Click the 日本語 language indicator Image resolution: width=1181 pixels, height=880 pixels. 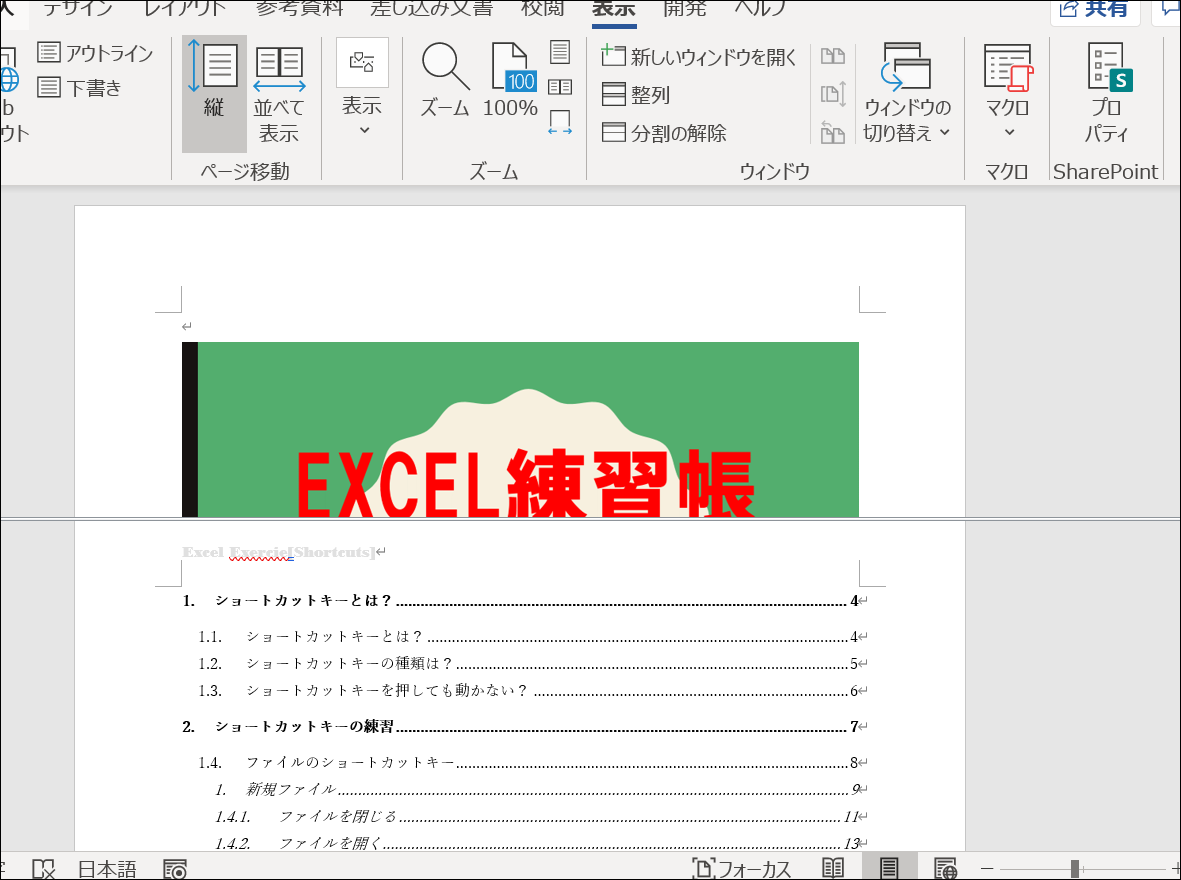(x=107, y=869)
